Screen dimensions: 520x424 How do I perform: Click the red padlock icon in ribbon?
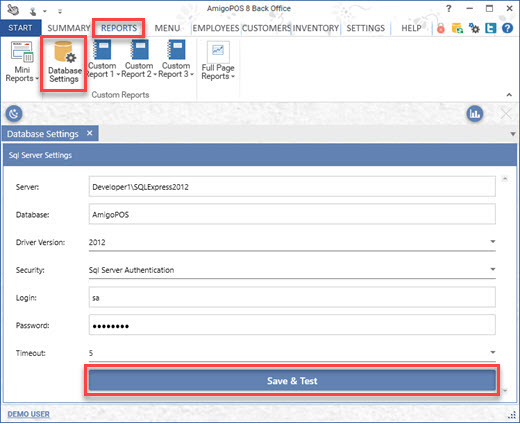coord(441,29)
